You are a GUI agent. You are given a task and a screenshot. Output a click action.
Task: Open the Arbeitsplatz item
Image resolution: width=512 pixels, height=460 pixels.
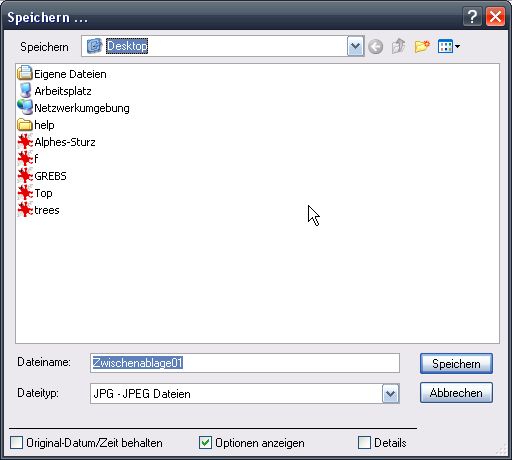point(54,91)
